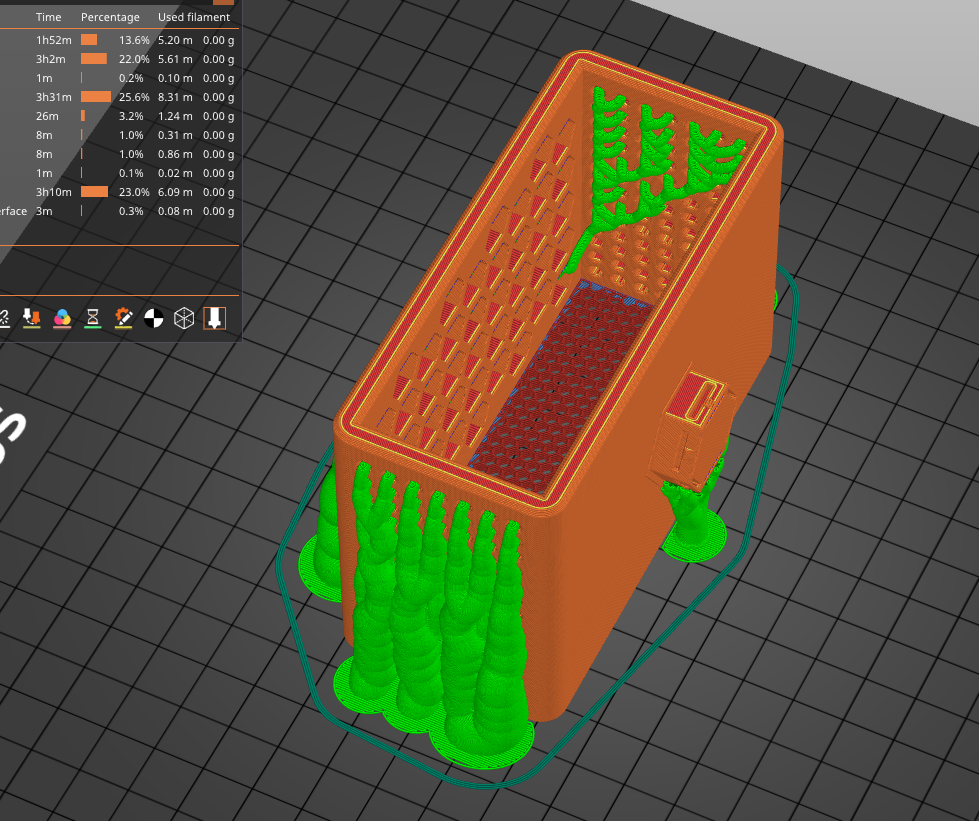
Task: Toggle the retractions icon in the legend
Action: click(x=5, y=318)
